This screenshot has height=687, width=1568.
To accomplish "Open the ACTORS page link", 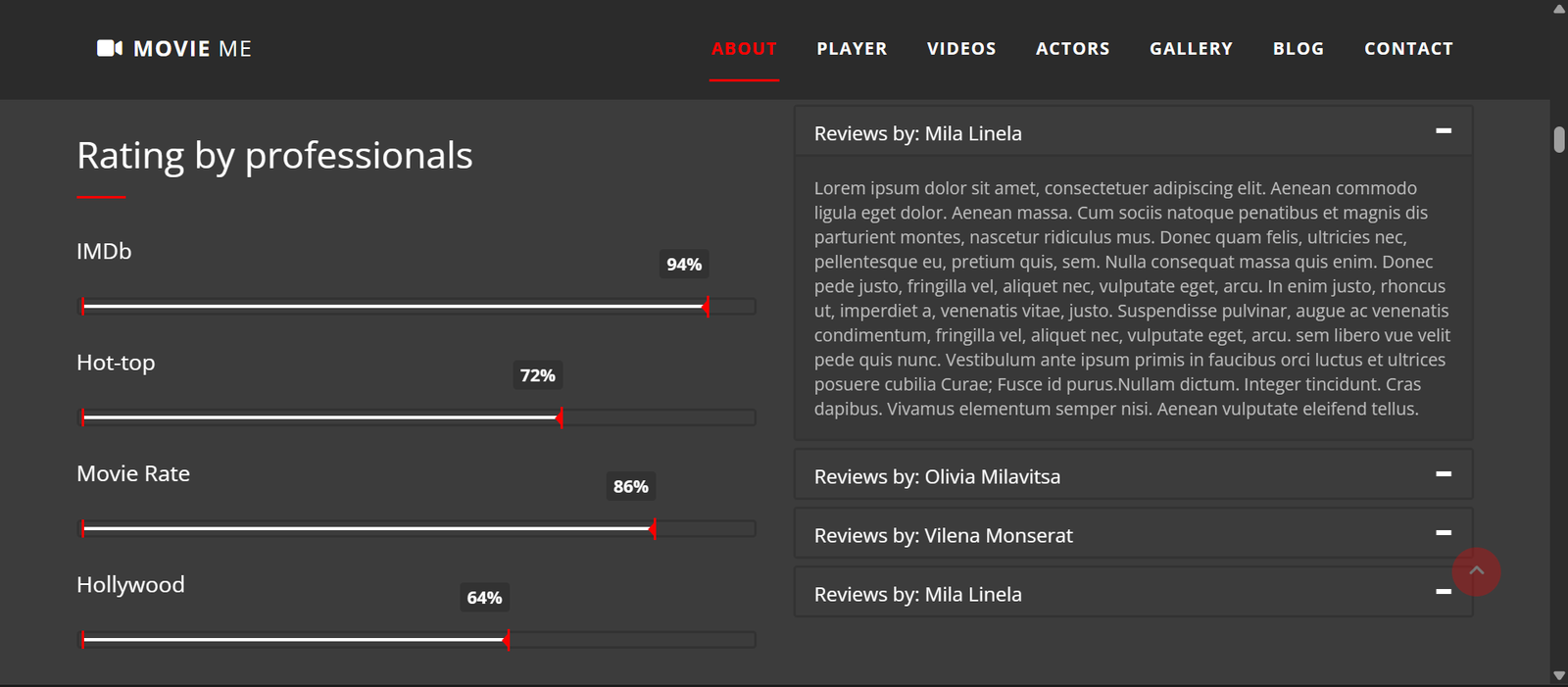I will (1072, 49).
